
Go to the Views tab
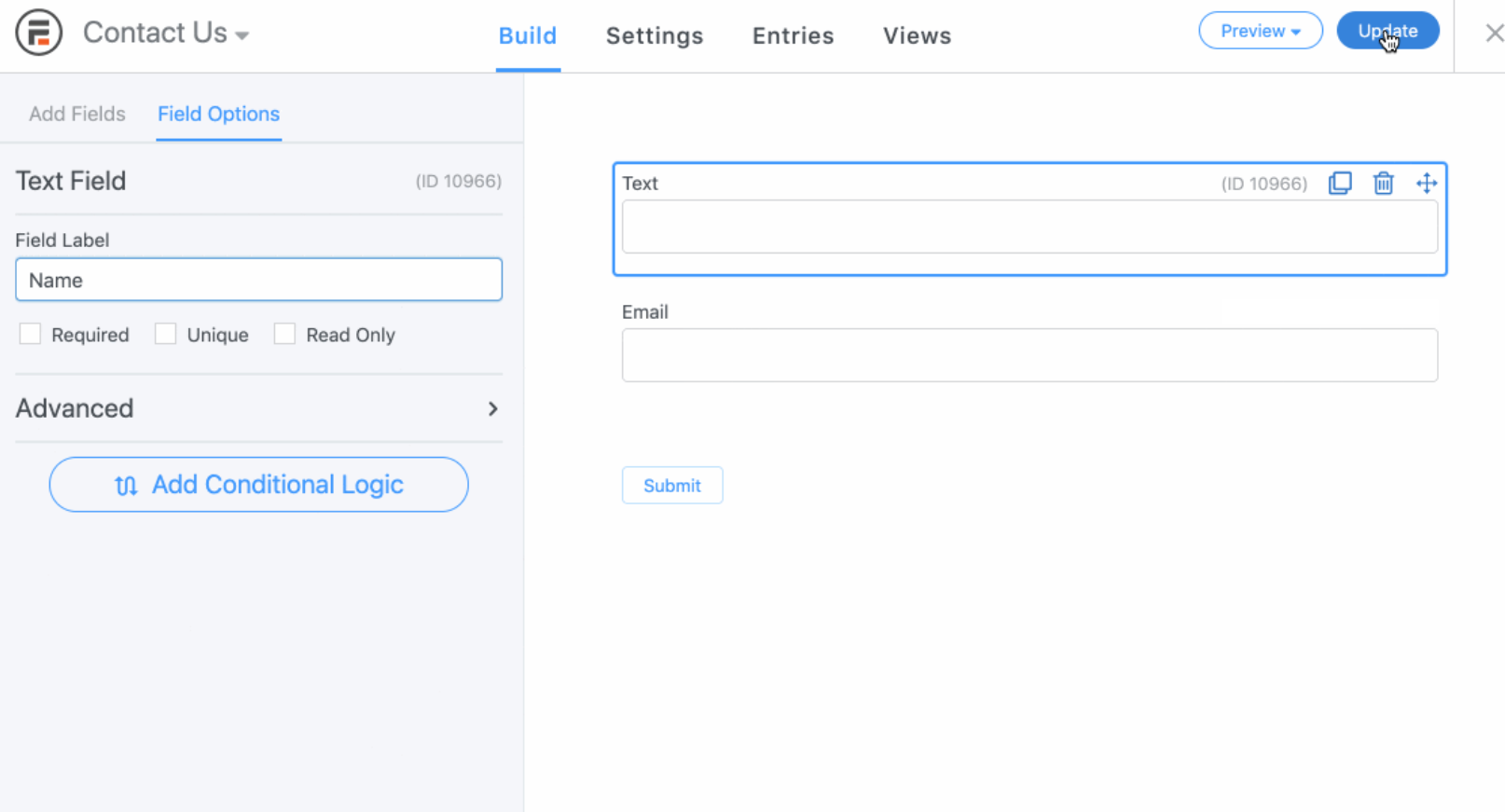pyautogui.click(x=917, y=35)
